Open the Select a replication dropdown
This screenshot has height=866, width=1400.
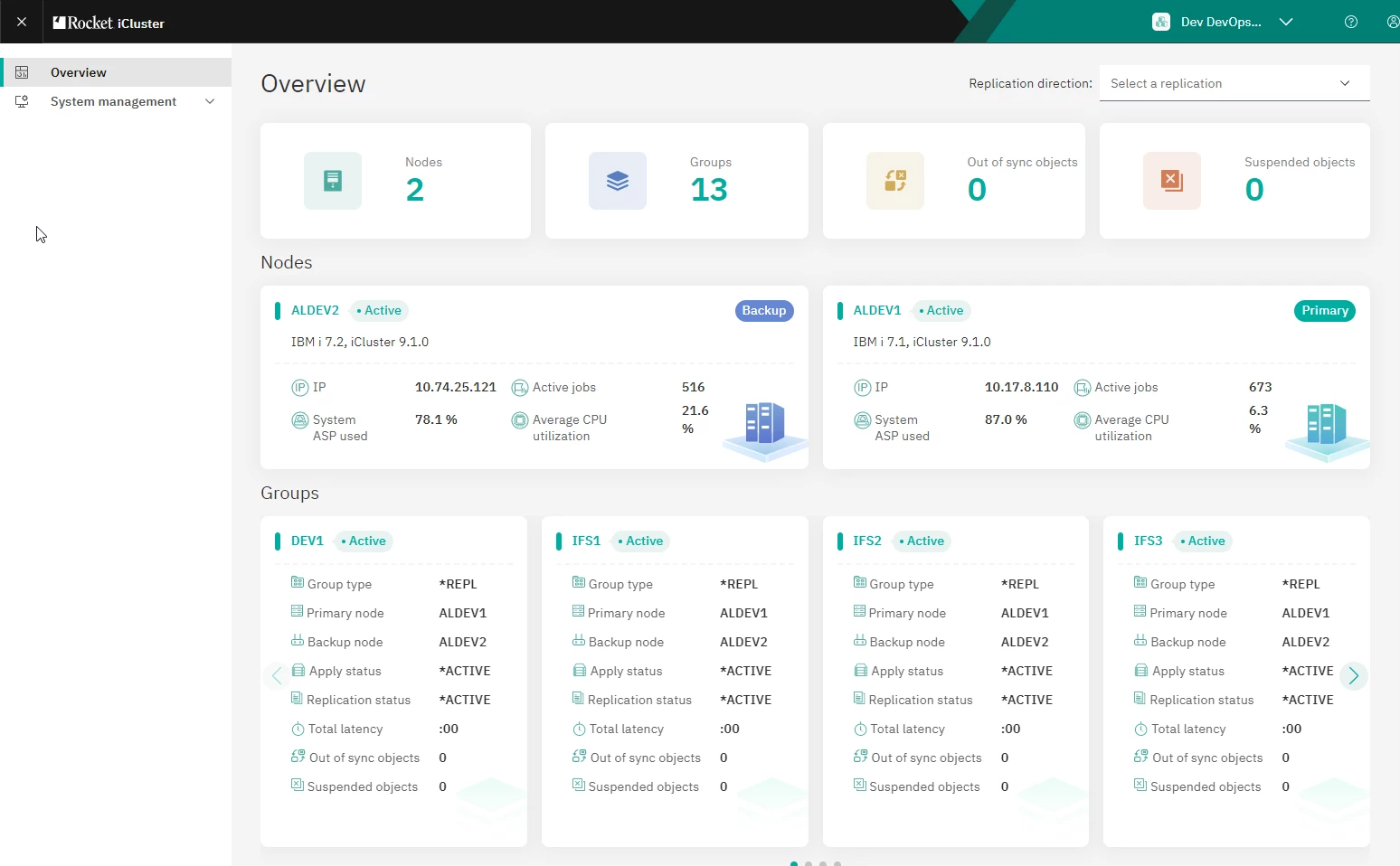1234,83
